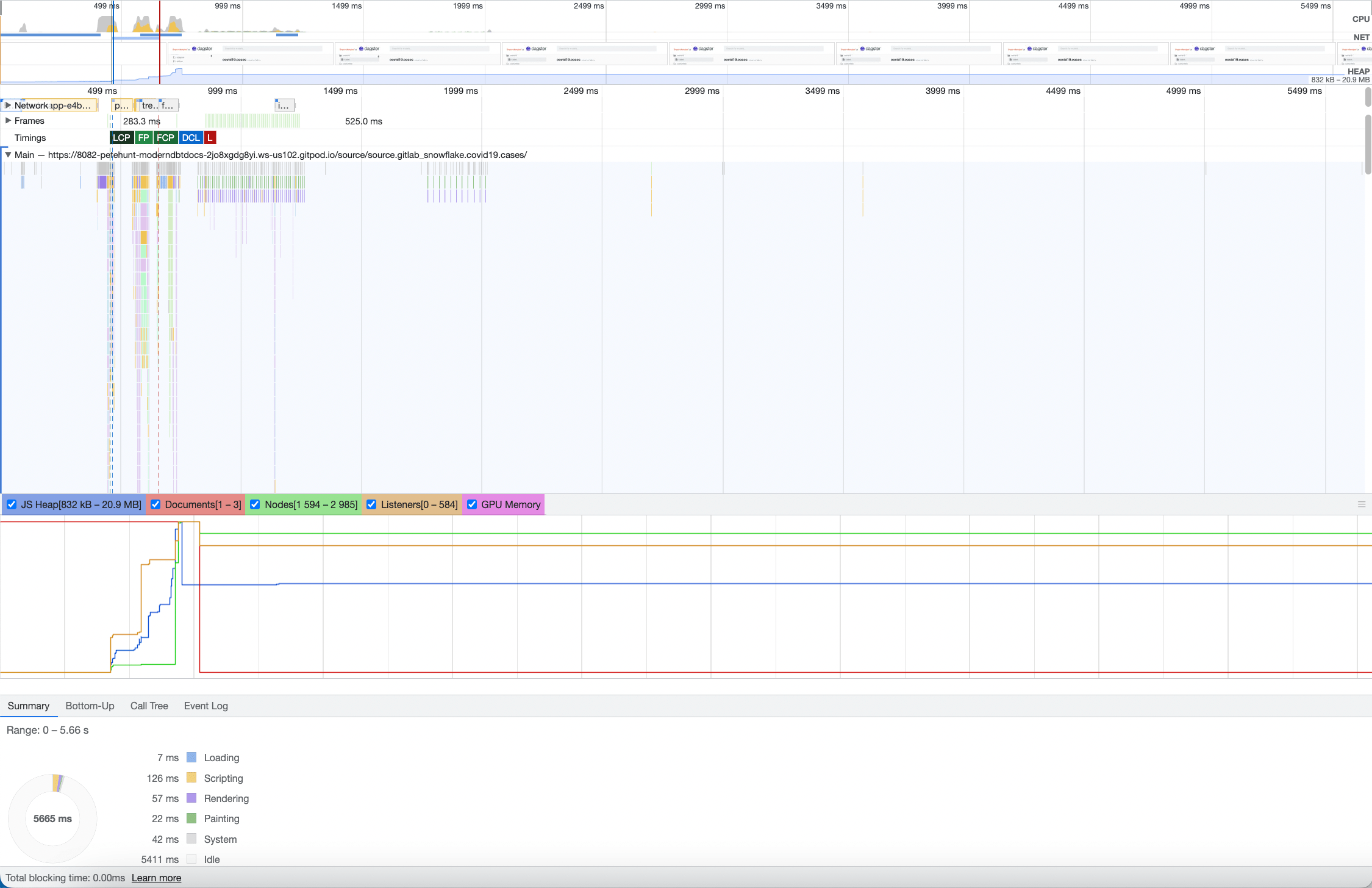Viewport: 1372px width, 888px height.
Task: Open the memory counters hamburger menu icon
Action: tap(1362, 504)
